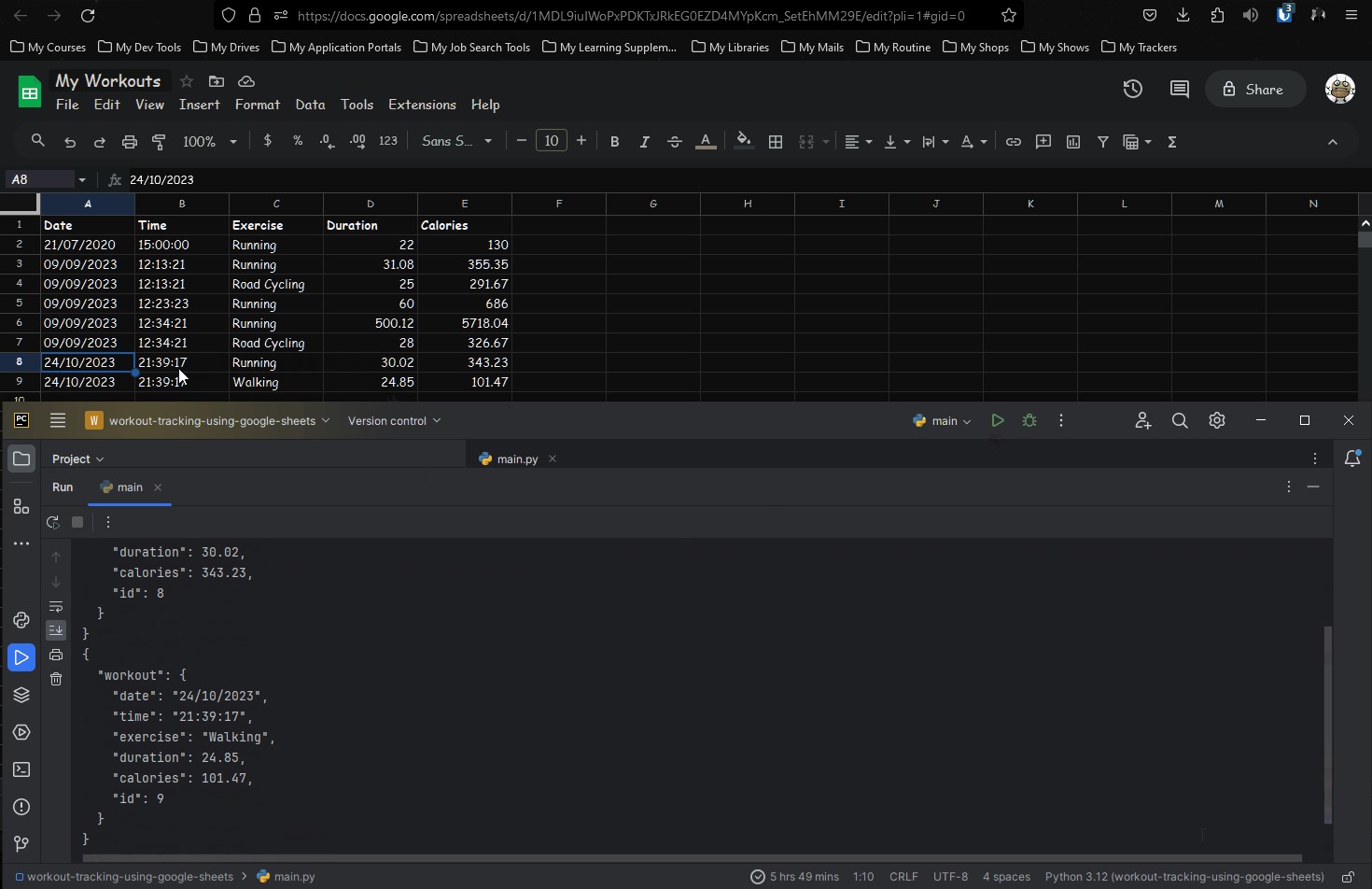Open the Insert menu in Sheets
The height and width of the screenshot is (889, 1372).
coord(200,105)
